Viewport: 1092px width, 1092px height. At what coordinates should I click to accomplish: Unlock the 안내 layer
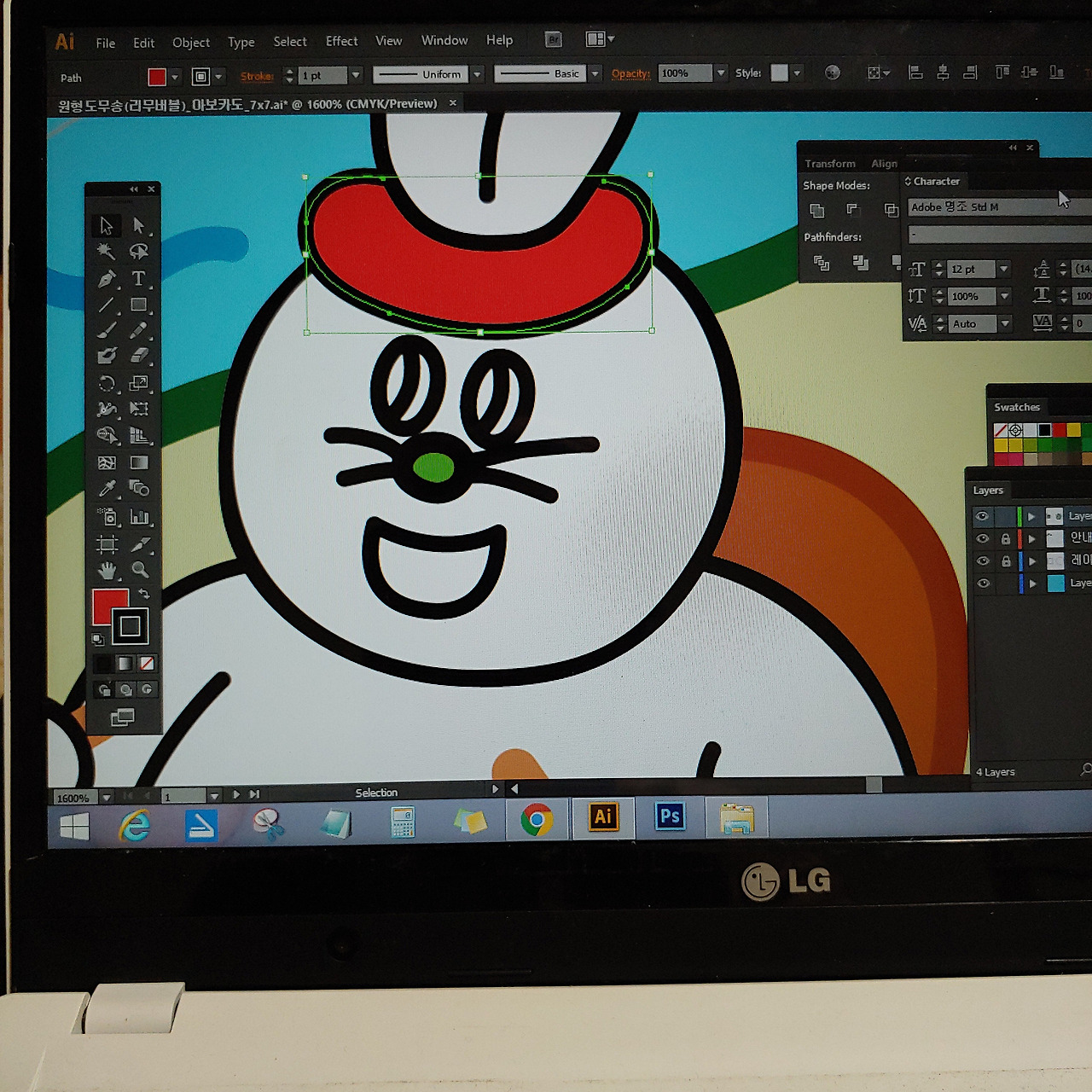pyautogui.click(x=1005, y=539)
